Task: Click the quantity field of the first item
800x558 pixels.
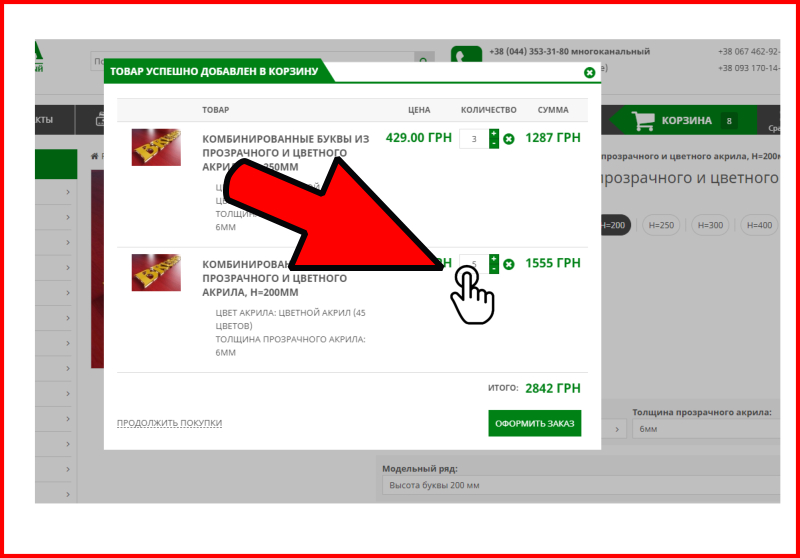Action: 473,138
